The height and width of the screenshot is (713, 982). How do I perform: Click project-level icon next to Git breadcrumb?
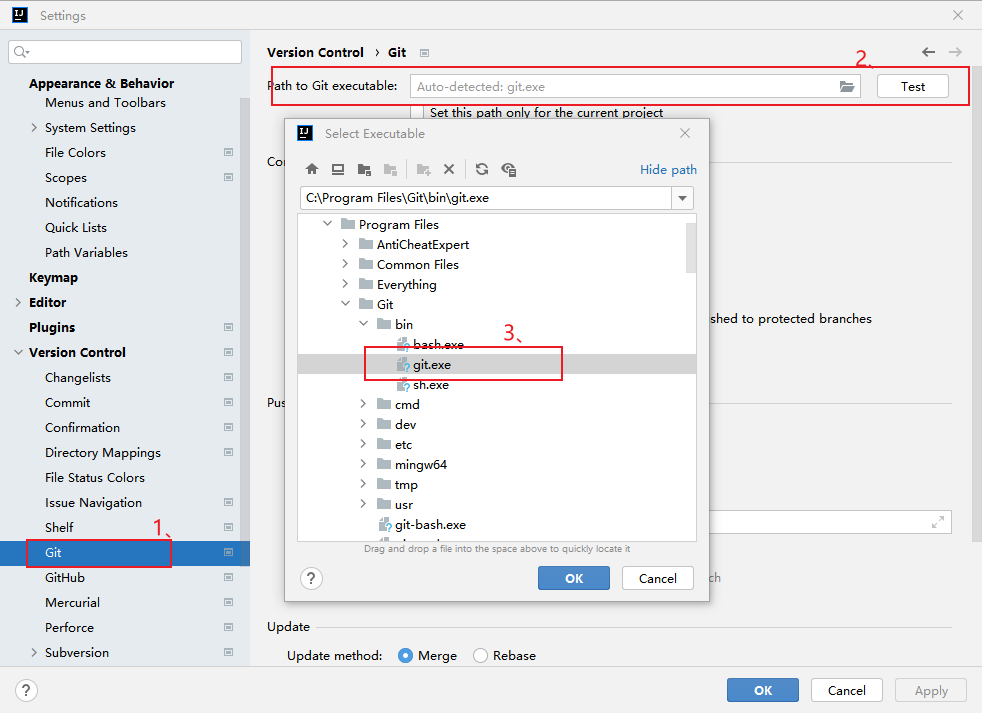tap(425, 53)
